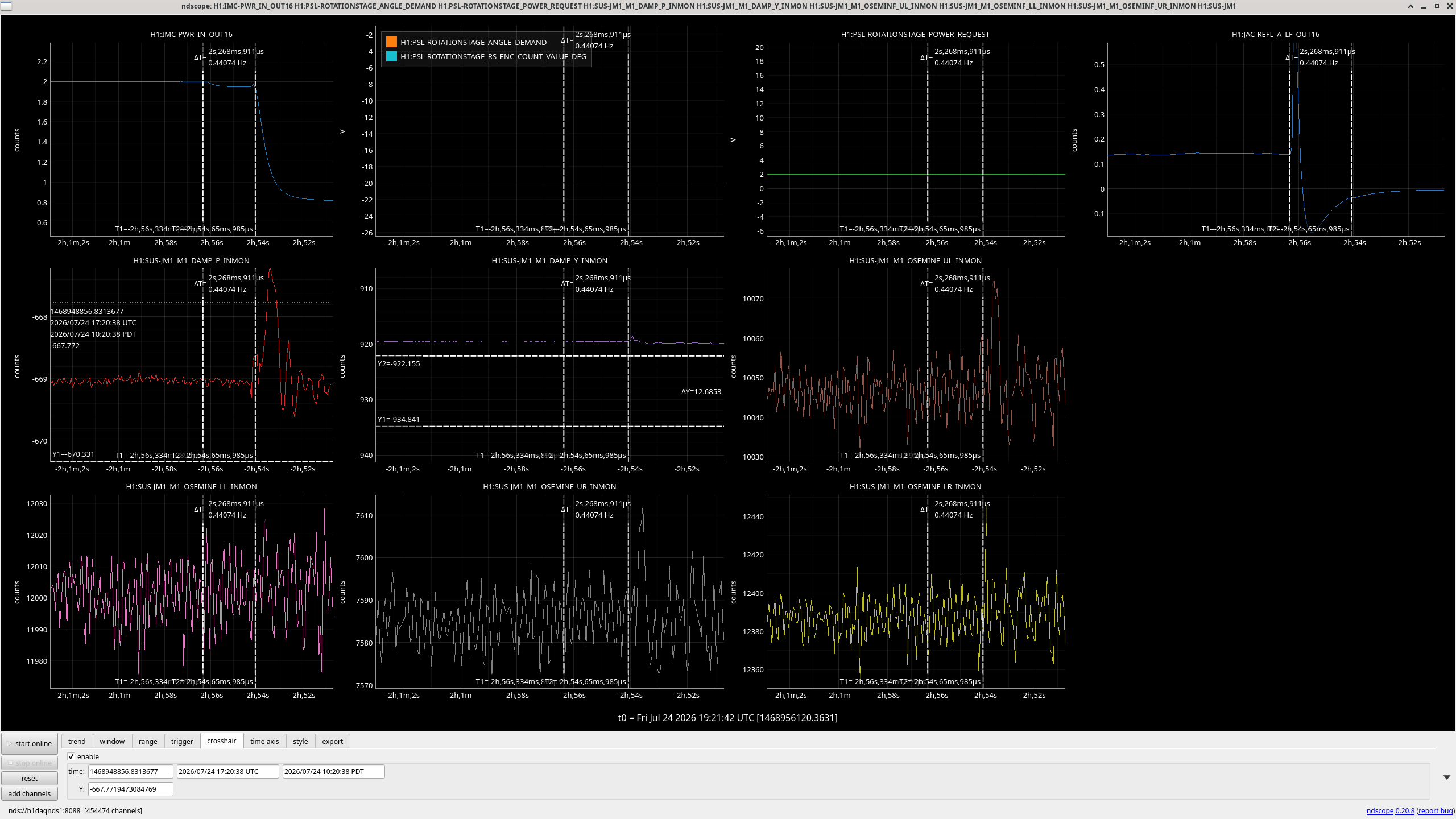Click the ΔY=12.6853 cursor label
1456x819 pixels.
[701, 391]
